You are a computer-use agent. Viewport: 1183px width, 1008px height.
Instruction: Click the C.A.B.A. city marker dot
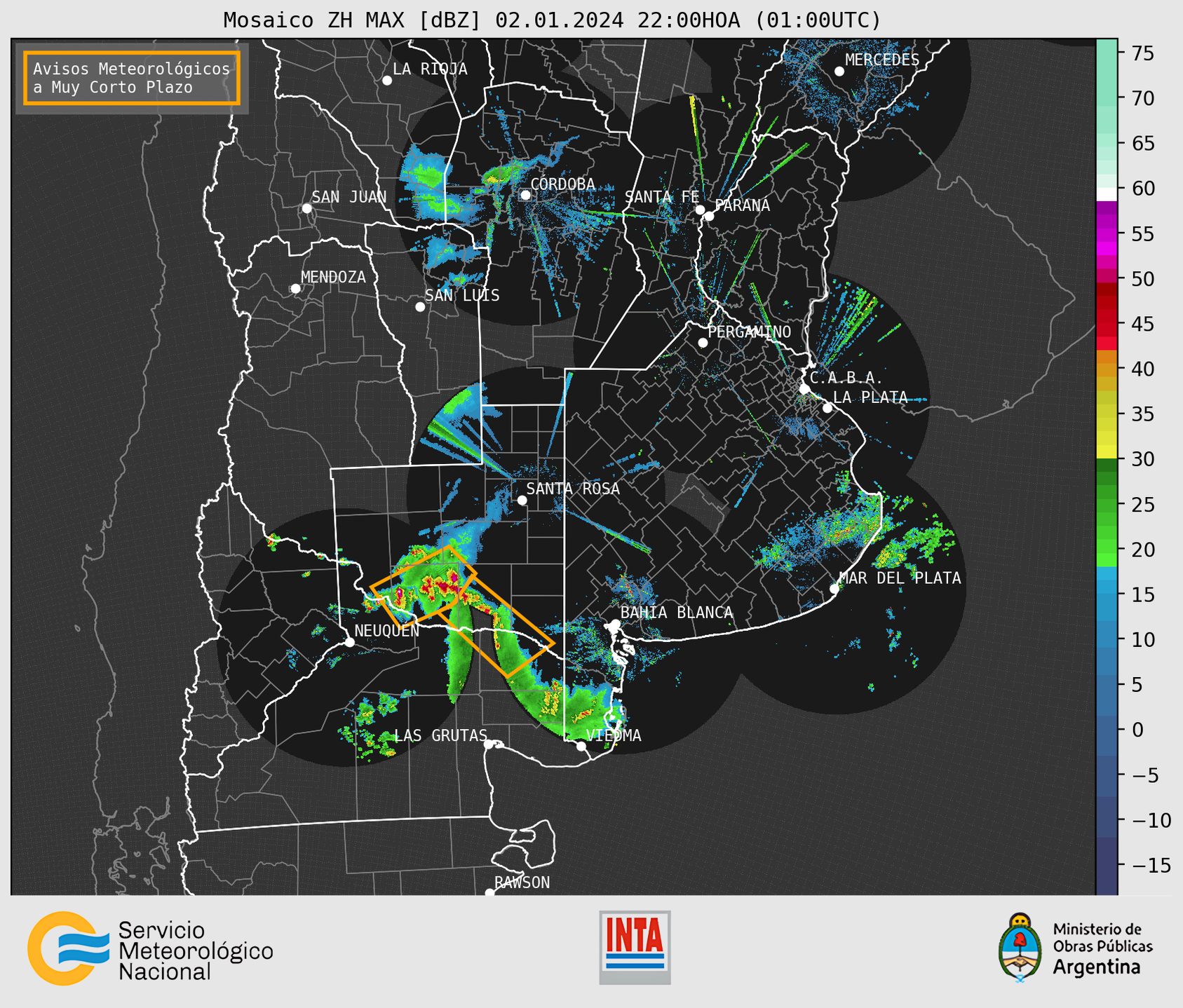804,389
